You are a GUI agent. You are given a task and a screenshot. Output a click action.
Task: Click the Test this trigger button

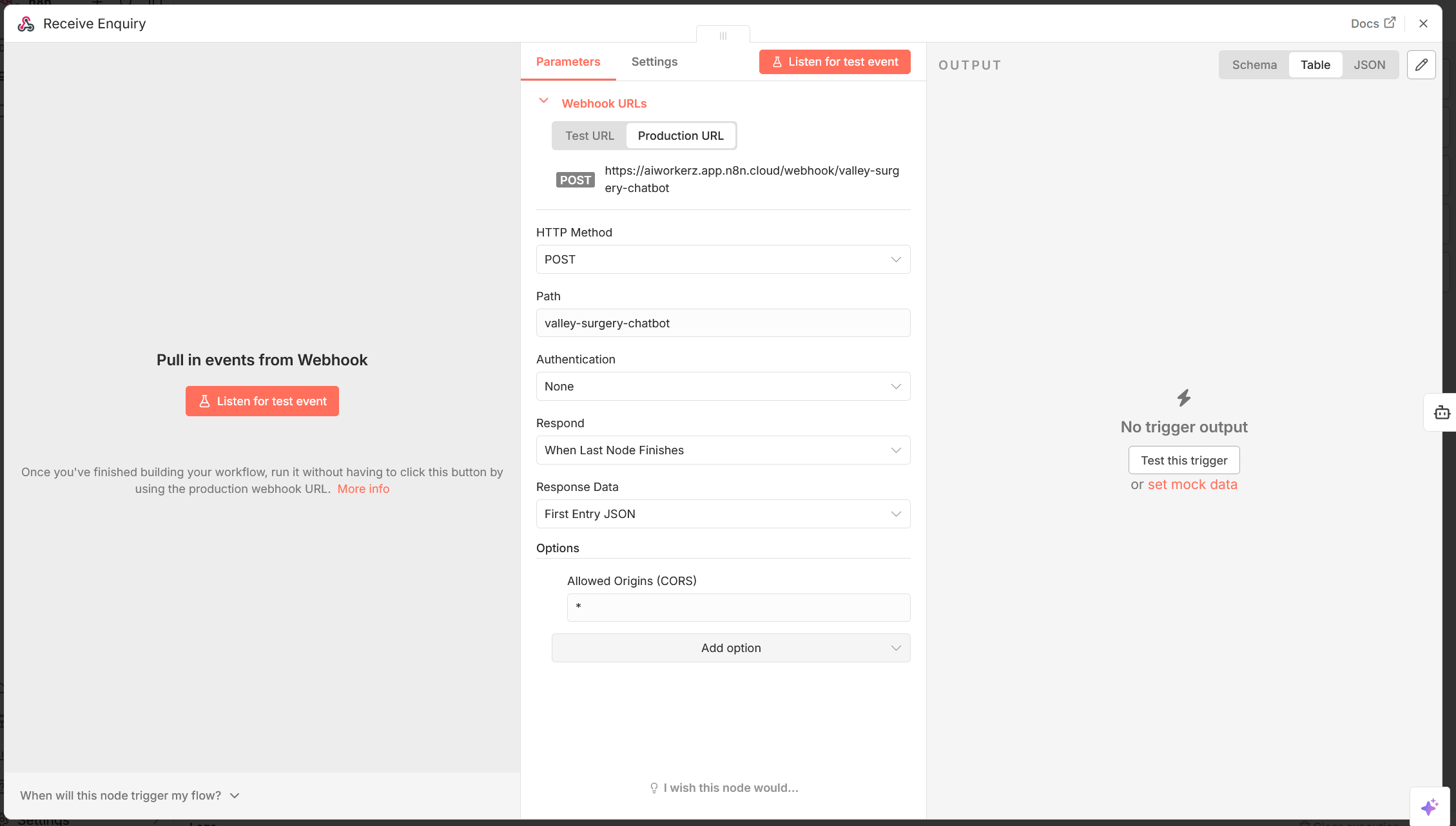[x=1183, y=460]
